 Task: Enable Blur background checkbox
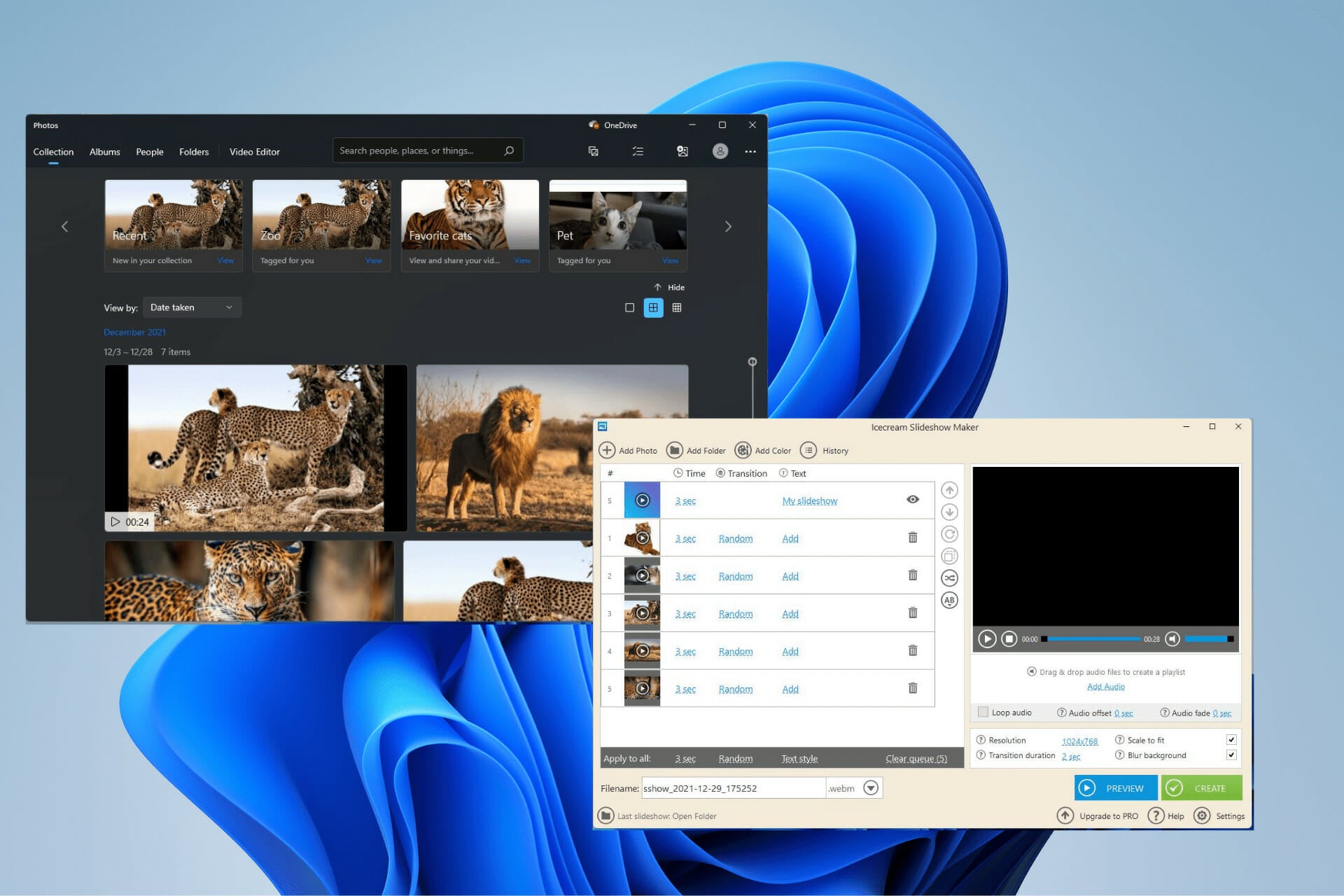pos(1232,754)
